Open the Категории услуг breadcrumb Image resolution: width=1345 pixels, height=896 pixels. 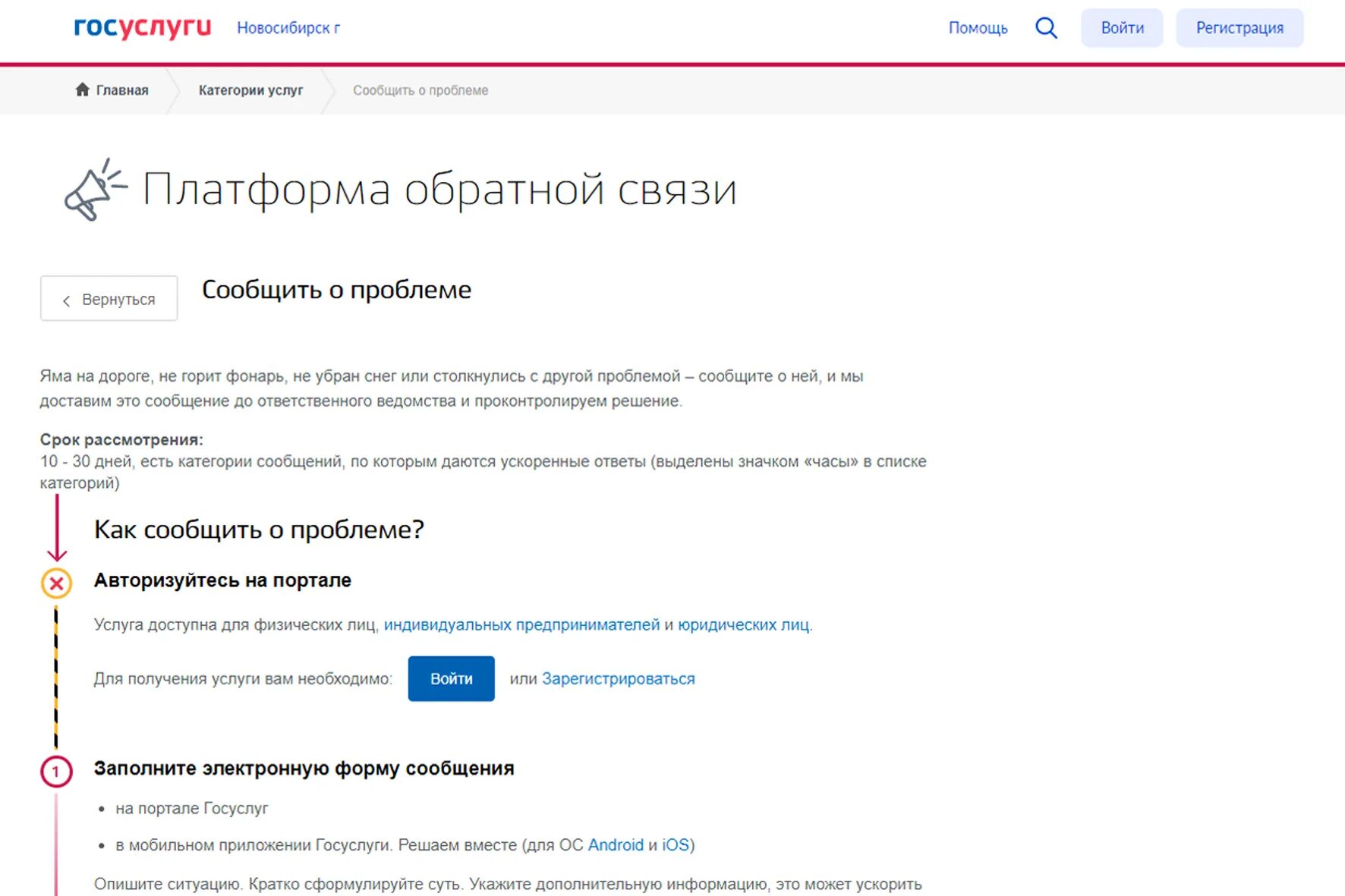250,90
